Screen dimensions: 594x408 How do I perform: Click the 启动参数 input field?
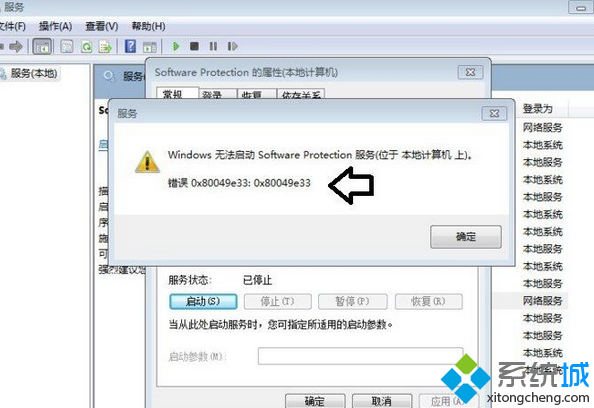[360, 356]
